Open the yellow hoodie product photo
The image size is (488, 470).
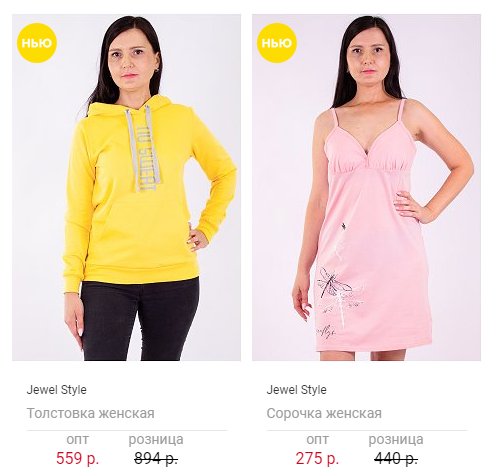pyautogui.click(x=126, y=187)
